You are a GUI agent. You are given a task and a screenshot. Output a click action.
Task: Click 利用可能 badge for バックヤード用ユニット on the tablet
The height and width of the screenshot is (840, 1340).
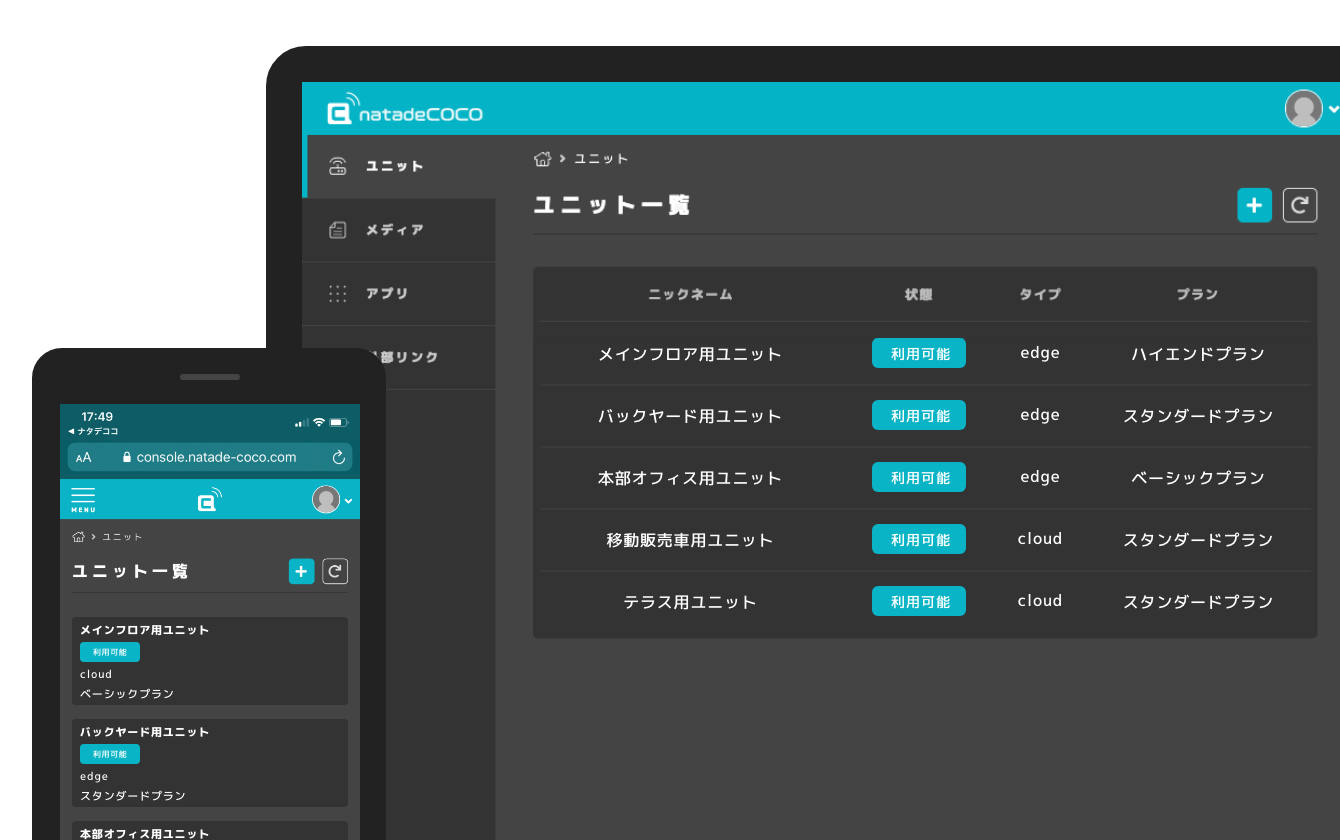coord(919,415)
